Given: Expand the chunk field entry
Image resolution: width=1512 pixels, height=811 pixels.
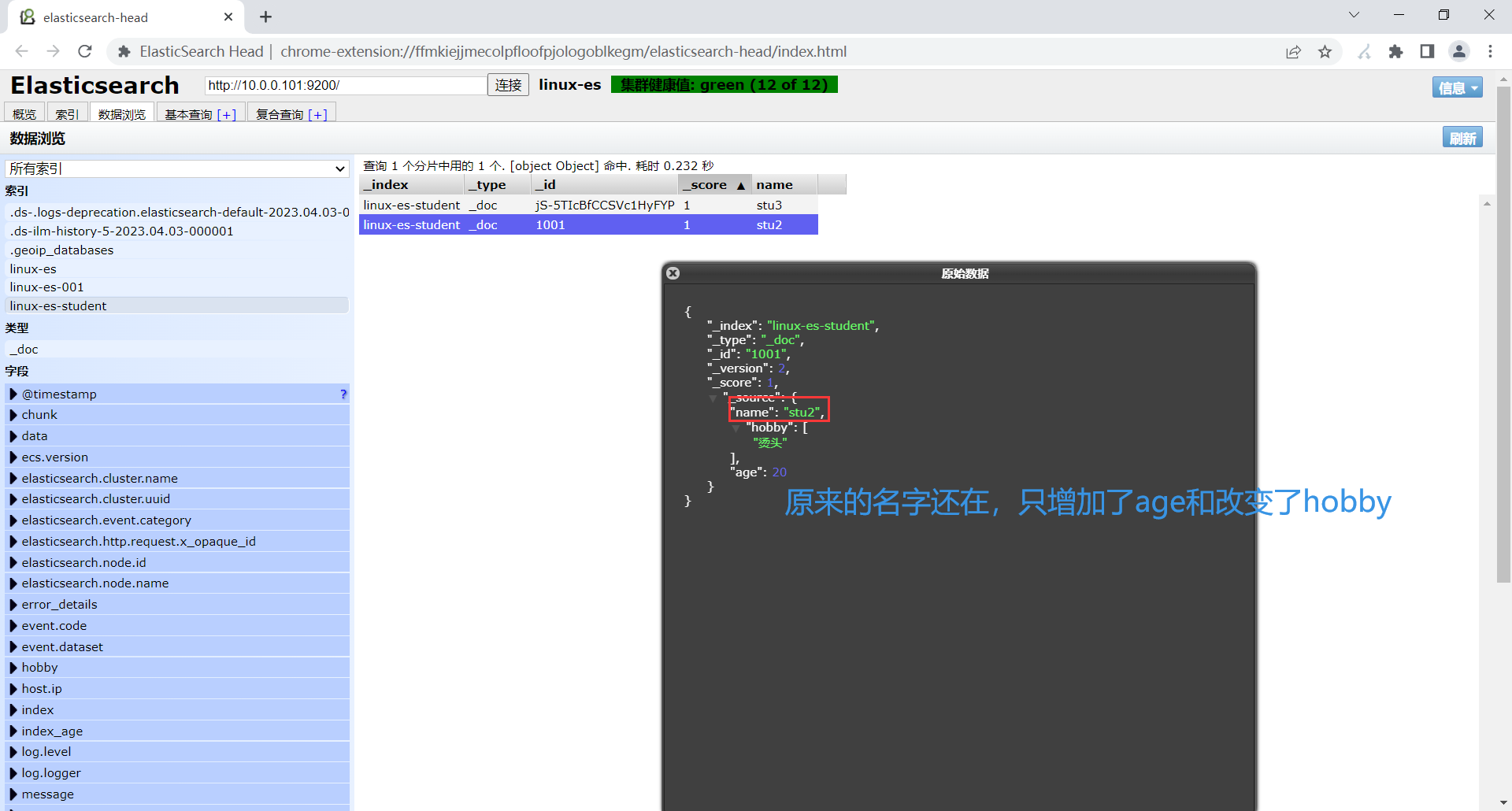Looking at the screenshot, I should coord(13,414).
